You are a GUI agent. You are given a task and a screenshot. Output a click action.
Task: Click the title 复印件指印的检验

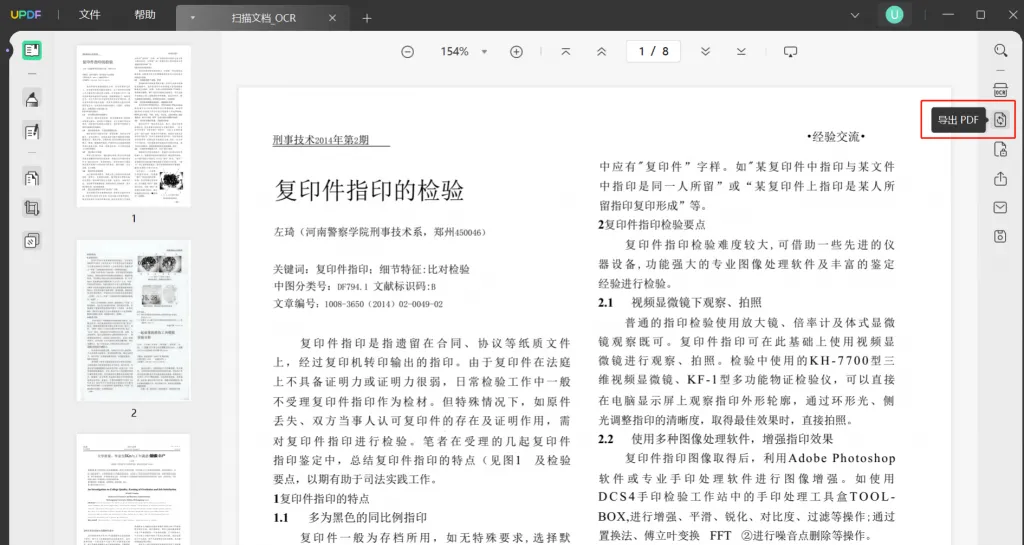pyautogui.click(x=369, y=190)
